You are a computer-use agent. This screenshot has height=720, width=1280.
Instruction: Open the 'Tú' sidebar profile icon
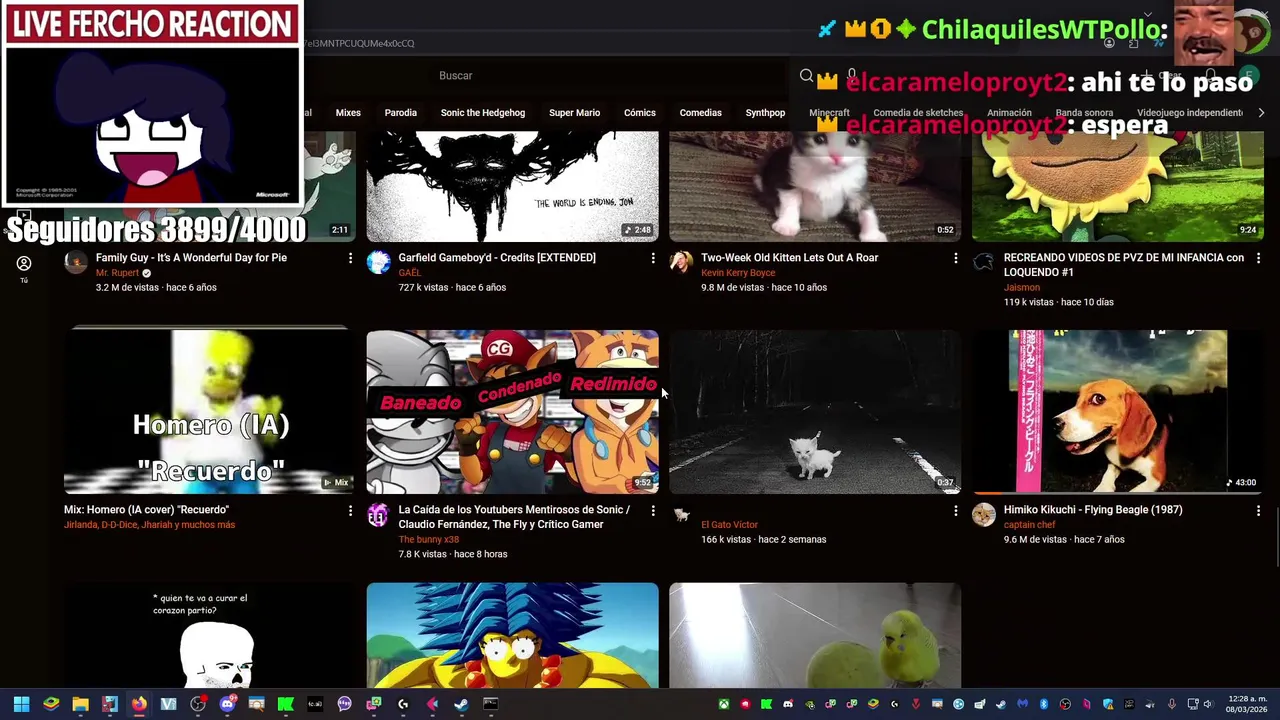[24, 268]
